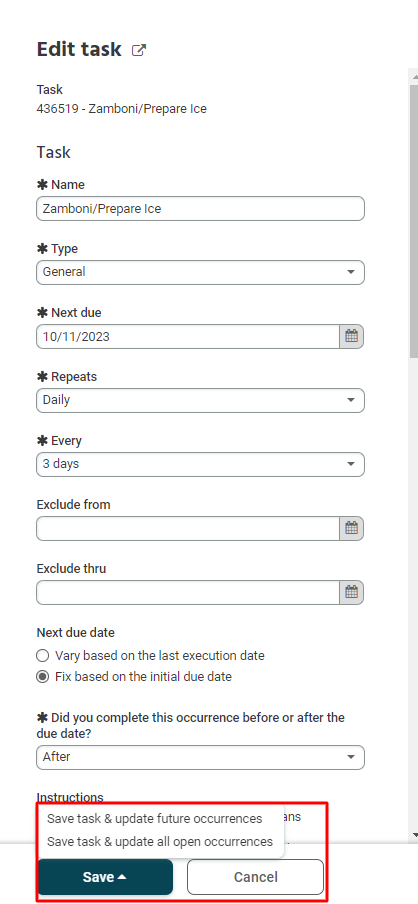418x904 pixels.
Task: Open the before or after due date dropdown
Action: pos(200,757)
